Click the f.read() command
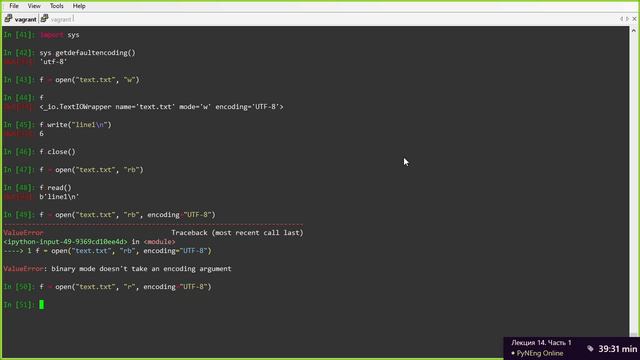 tap(56, 188)
